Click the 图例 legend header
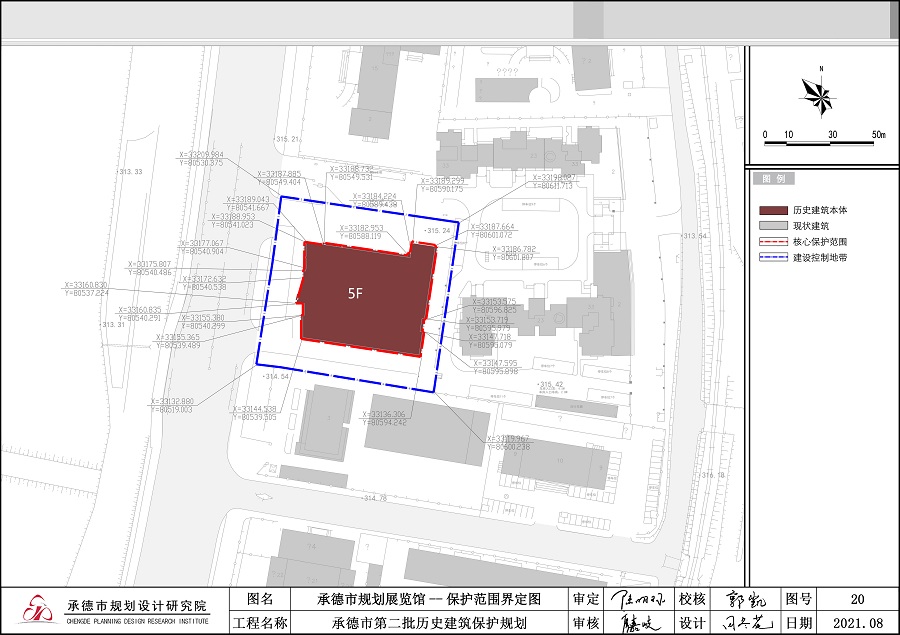The height and width of the screenshot is (635, 900). (x=773, y=178)
